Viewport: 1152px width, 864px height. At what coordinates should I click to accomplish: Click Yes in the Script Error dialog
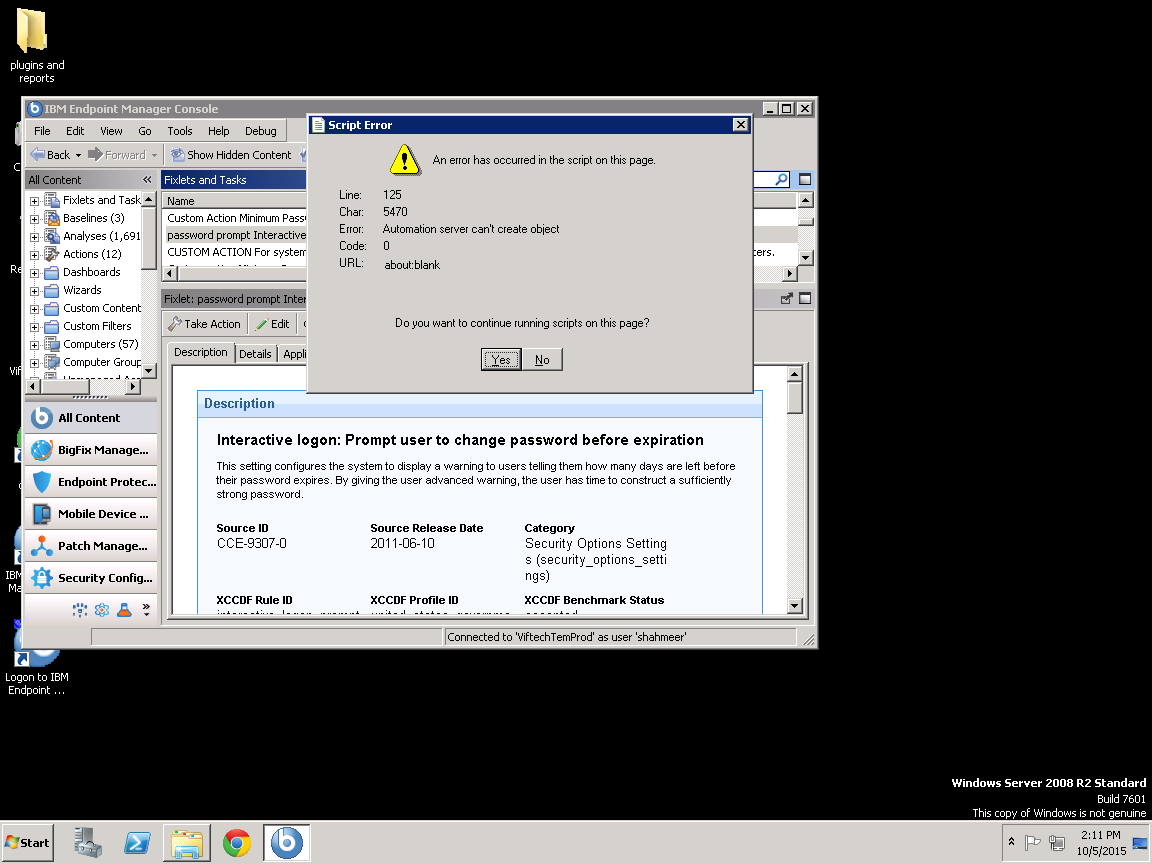[501, 359]
